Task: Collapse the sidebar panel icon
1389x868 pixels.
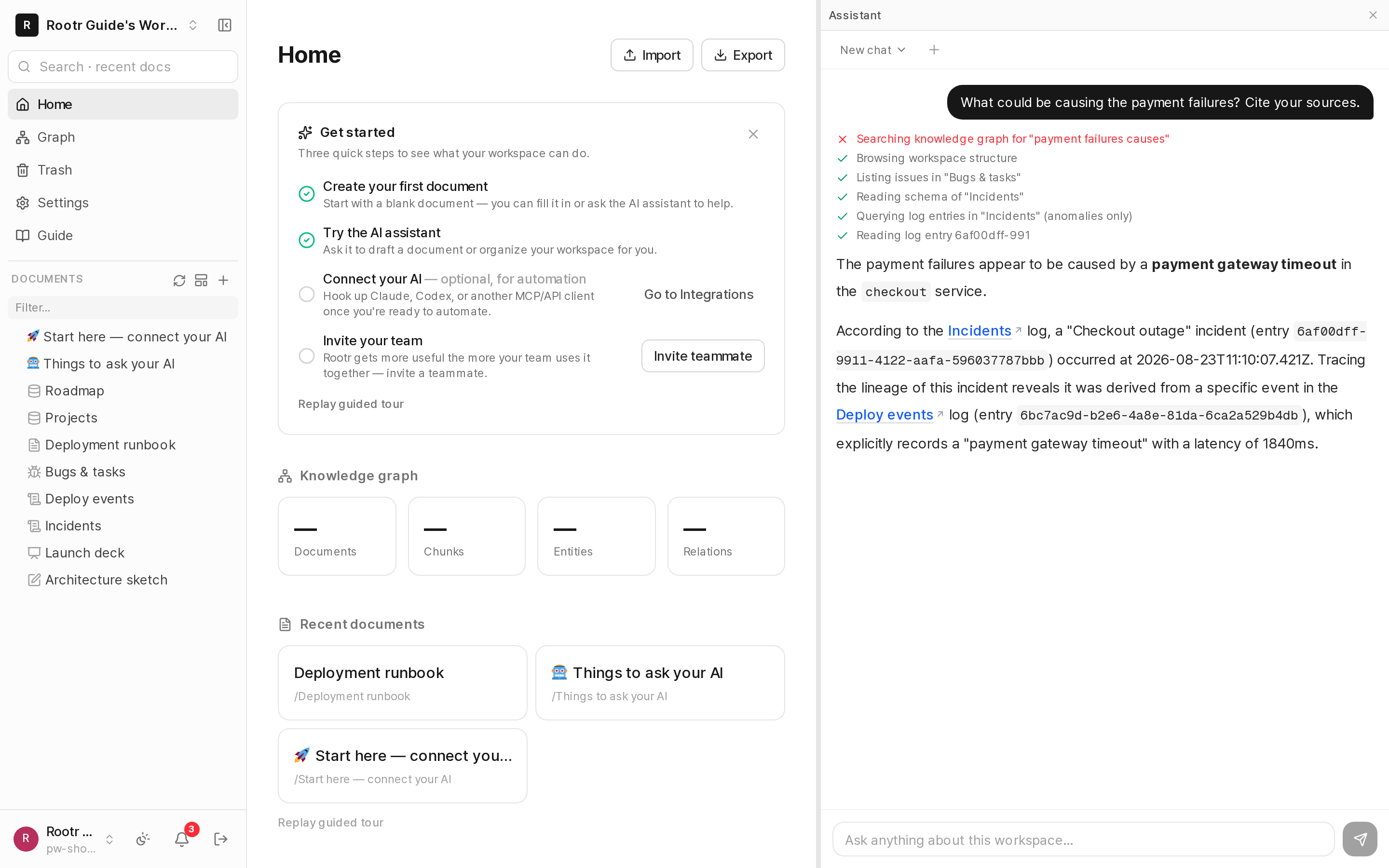Action: [x=224, y=25]
